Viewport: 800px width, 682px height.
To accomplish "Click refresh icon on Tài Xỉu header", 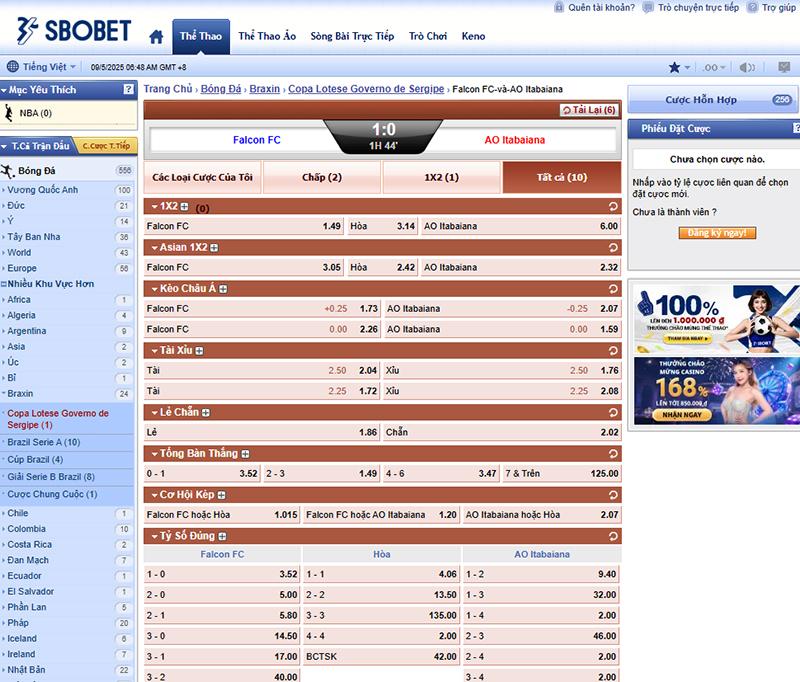I will point(612,350).
